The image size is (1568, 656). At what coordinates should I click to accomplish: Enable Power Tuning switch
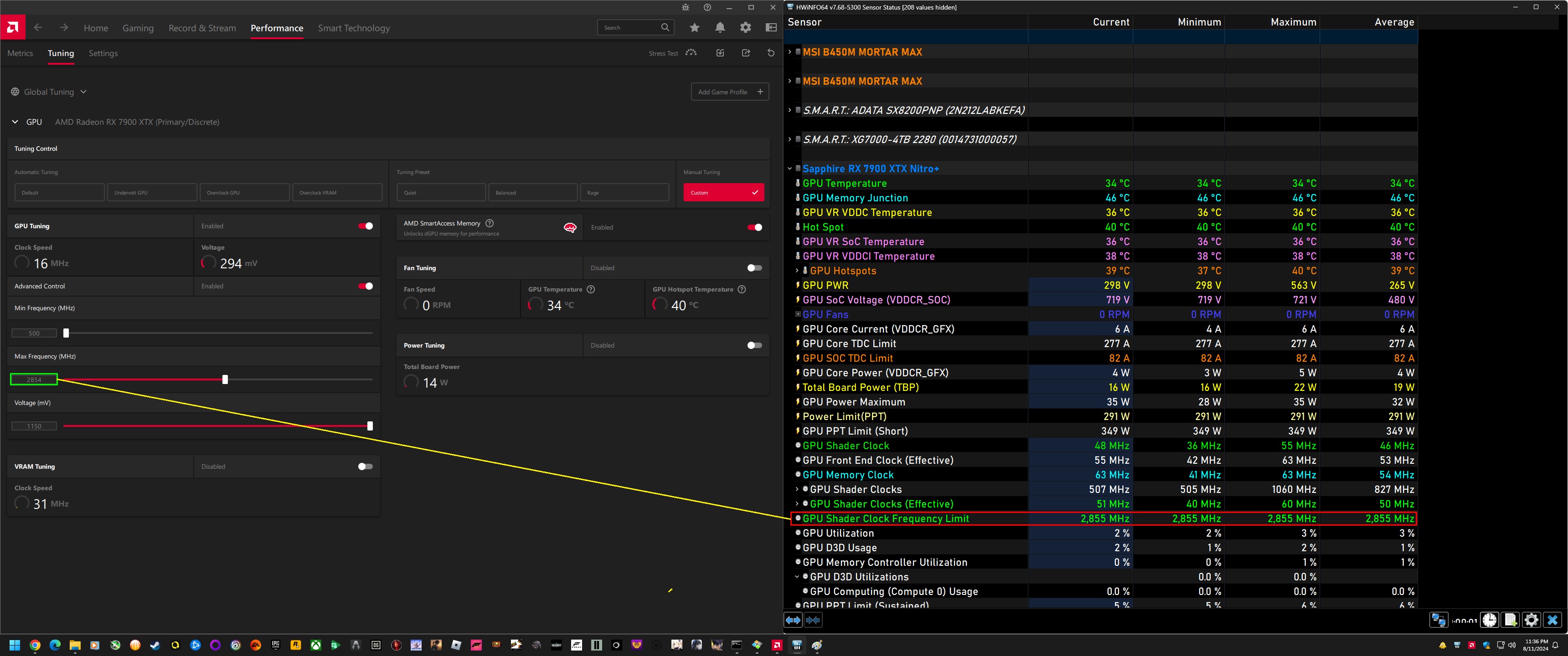[x=754, y=345]
